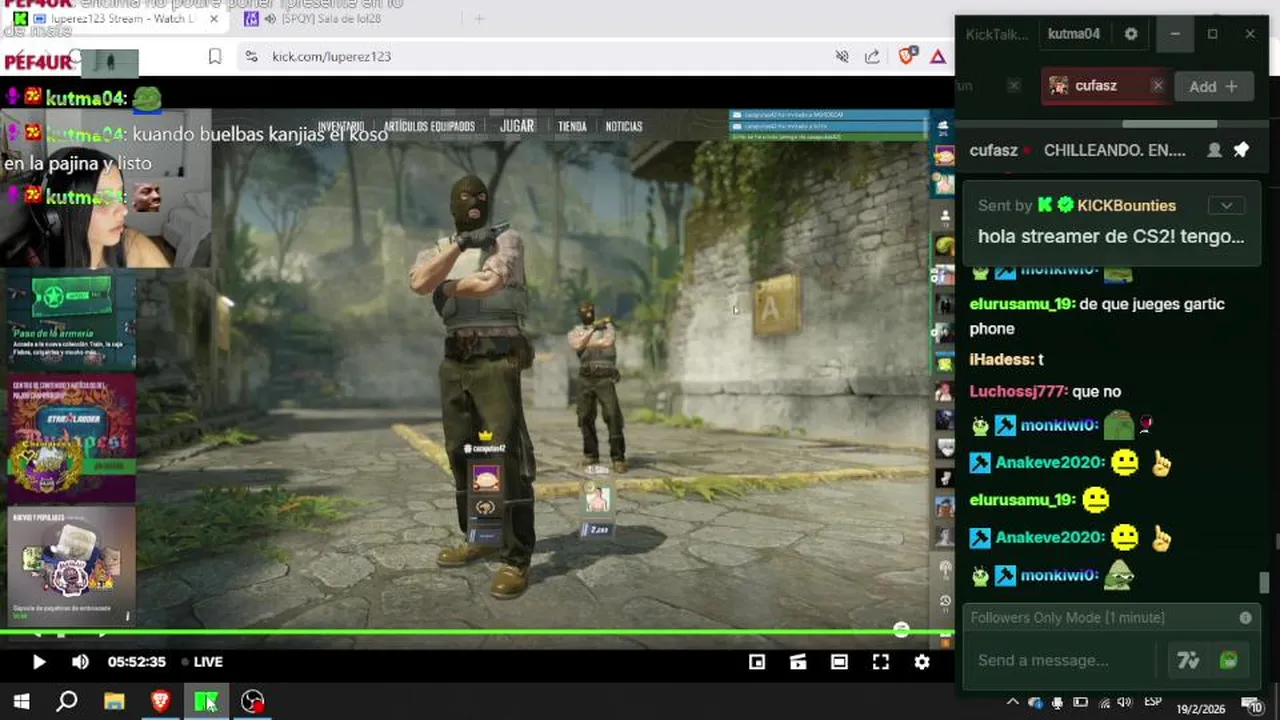Enter fullscreen on the stream player
Image resolution: width=1280 pixels, height=720 pixels.
[880, 662]
